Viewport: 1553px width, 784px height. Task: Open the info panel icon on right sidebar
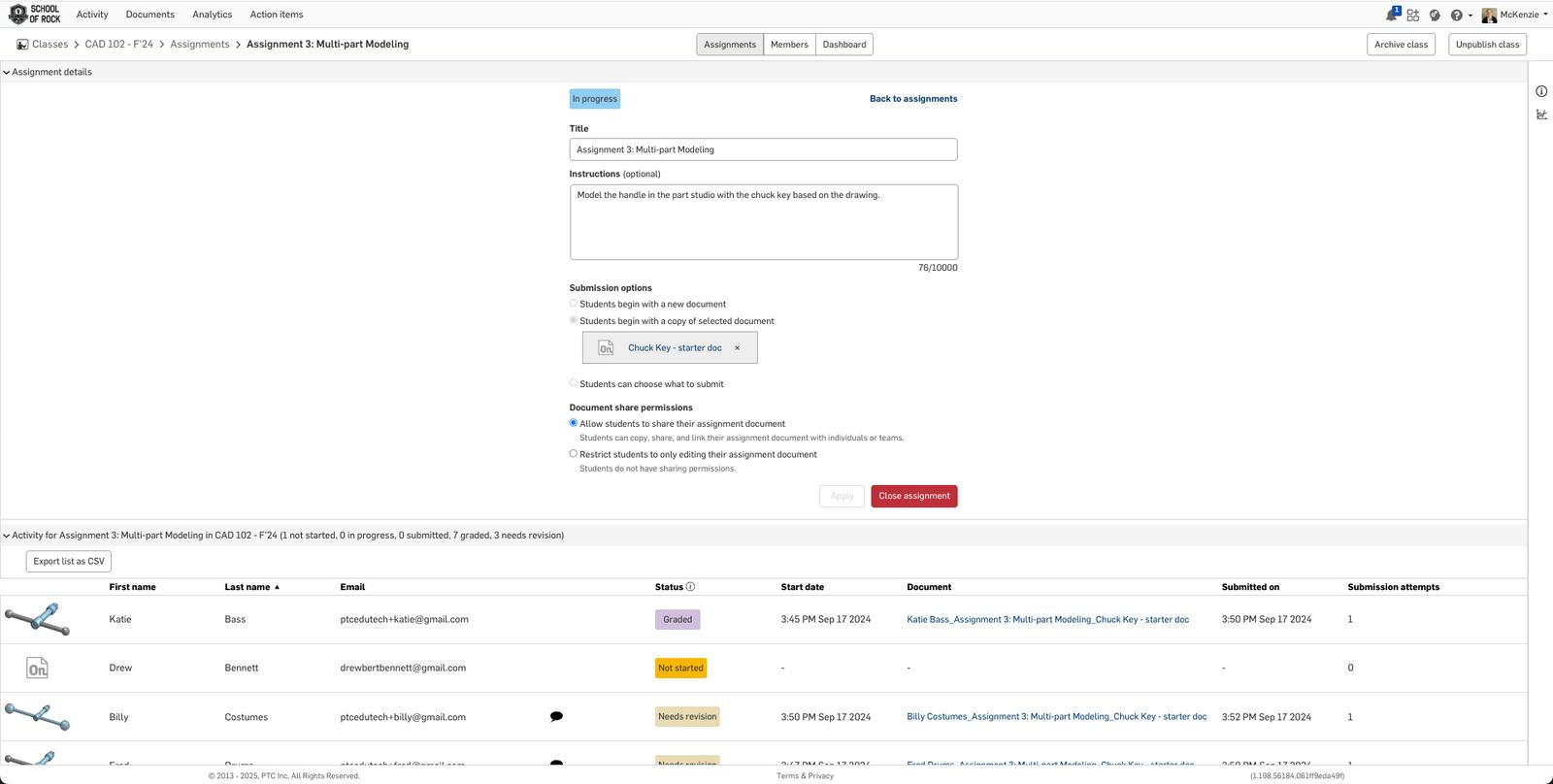1541,91
